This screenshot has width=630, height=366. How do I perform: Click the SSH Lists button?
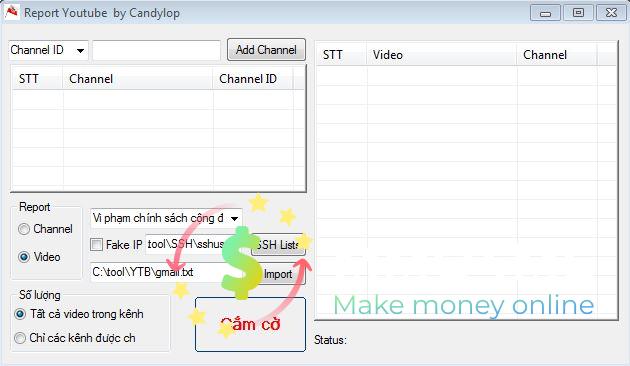(x=278, y=244)
